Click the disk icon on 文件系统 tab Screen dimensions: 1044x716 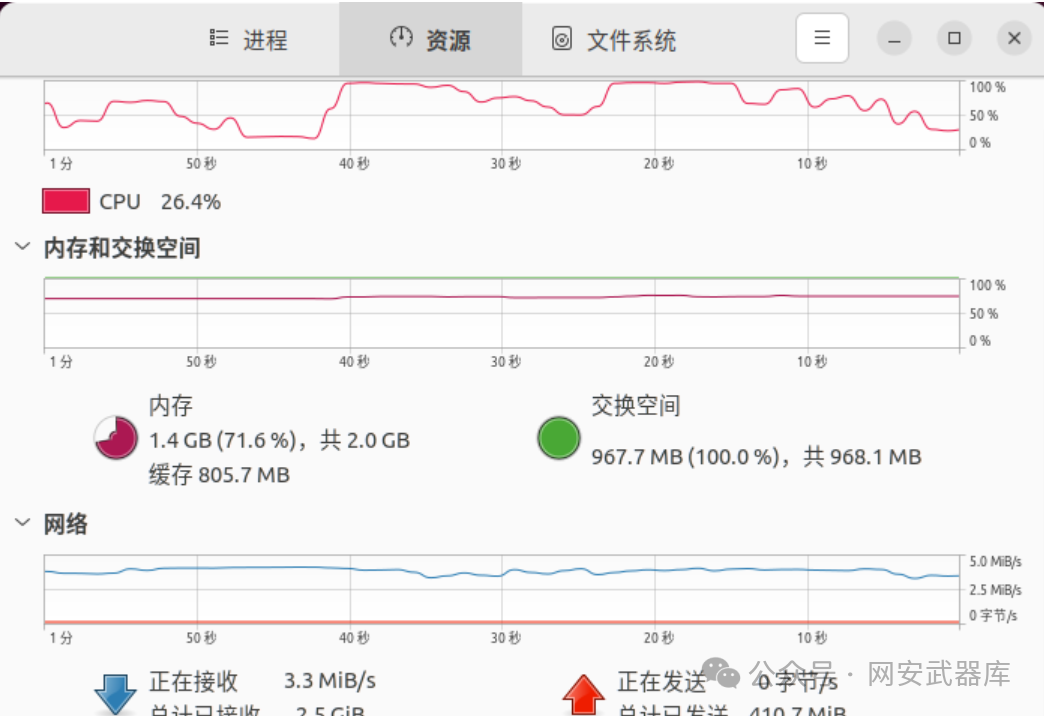click(x=562, y=39)
